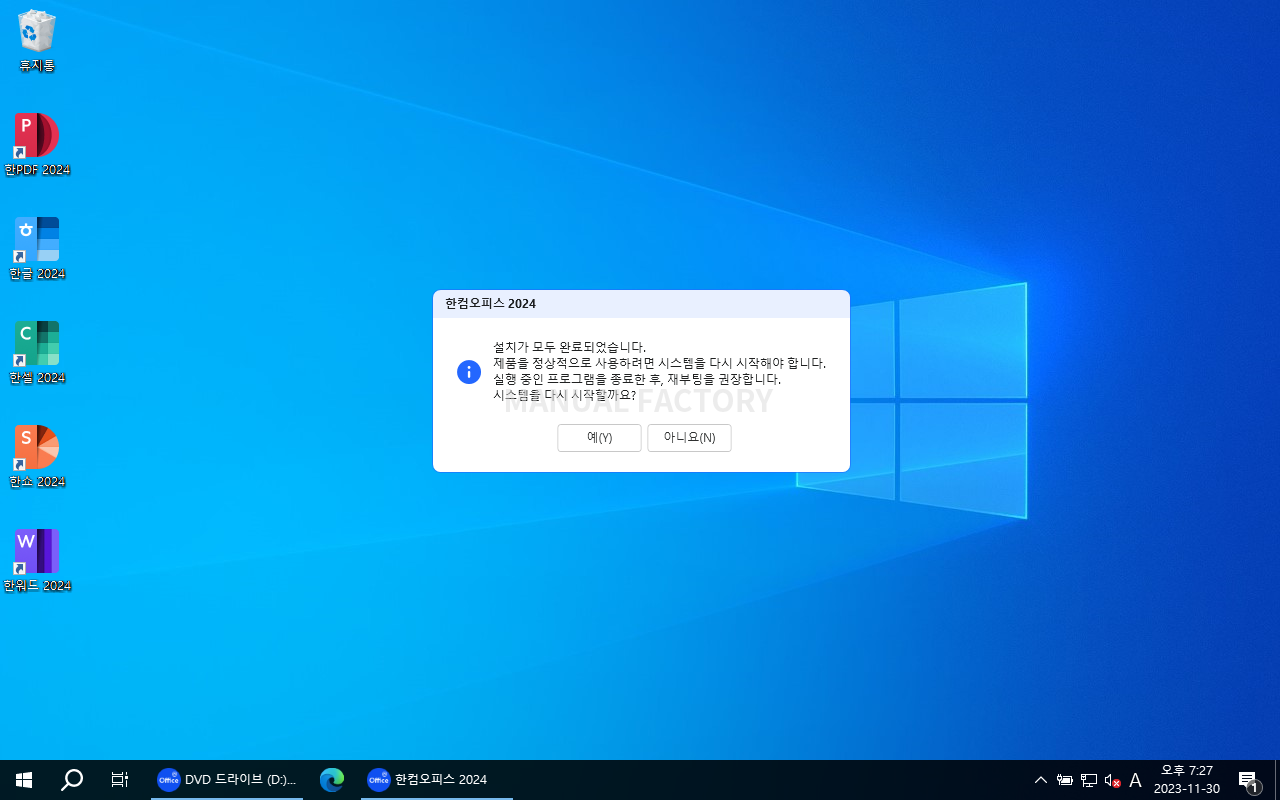Select the 한글 2024 desktop shortcut

click(x=37, y=249)
